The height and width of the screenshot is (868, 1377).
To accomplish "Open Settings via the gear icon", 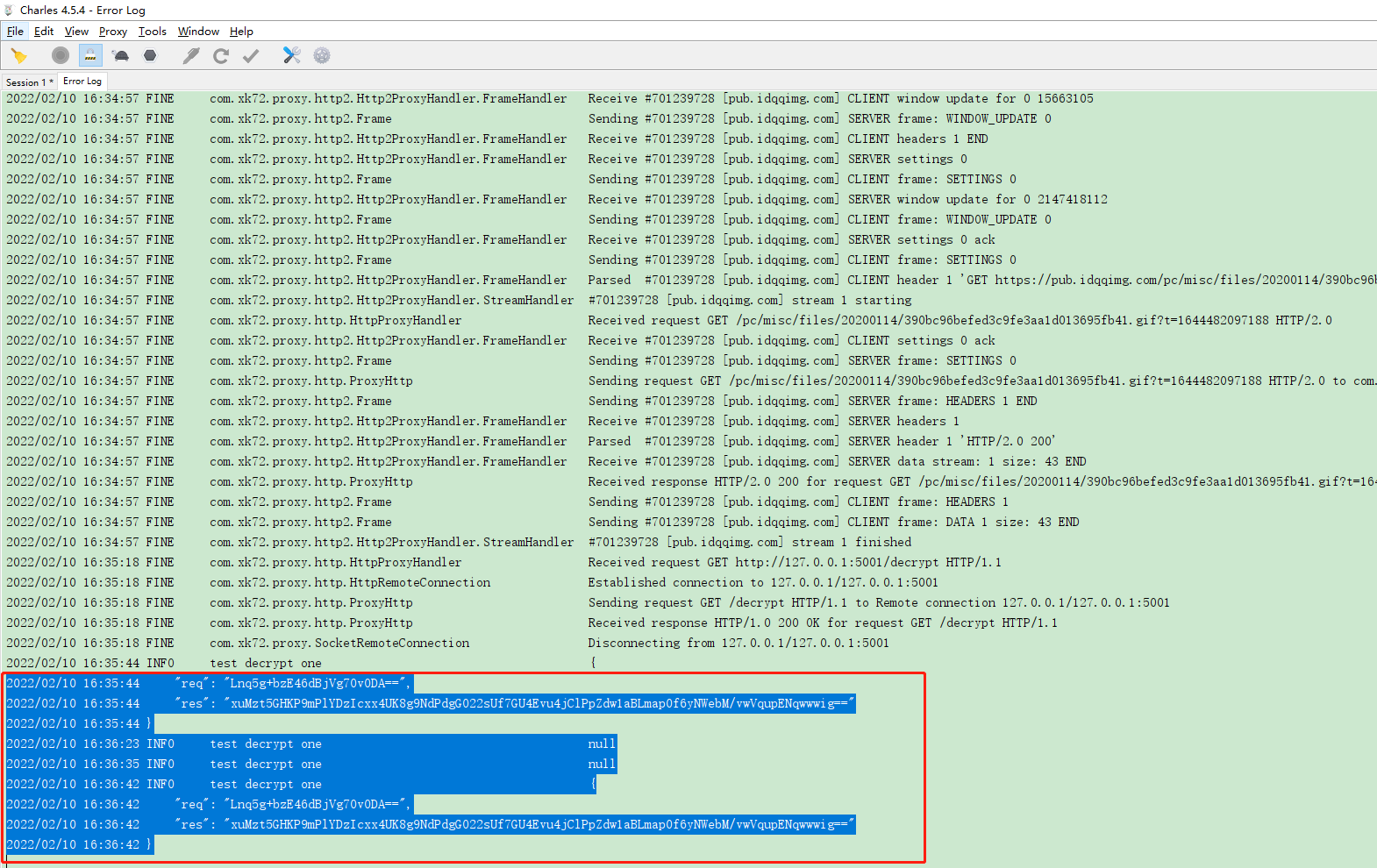I will [322, 56].
